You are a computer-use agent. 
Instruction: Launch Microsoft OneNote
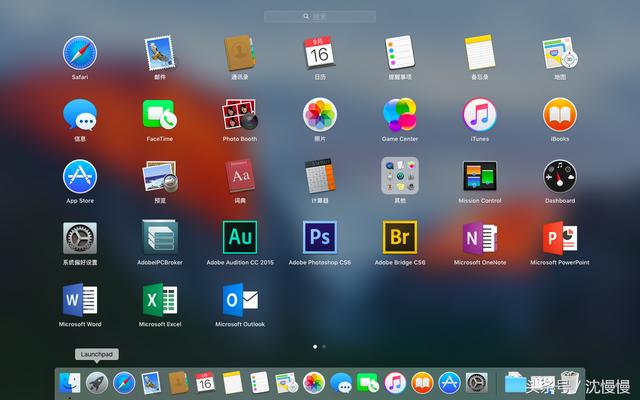pyautogui.click(x=480, y=238)
